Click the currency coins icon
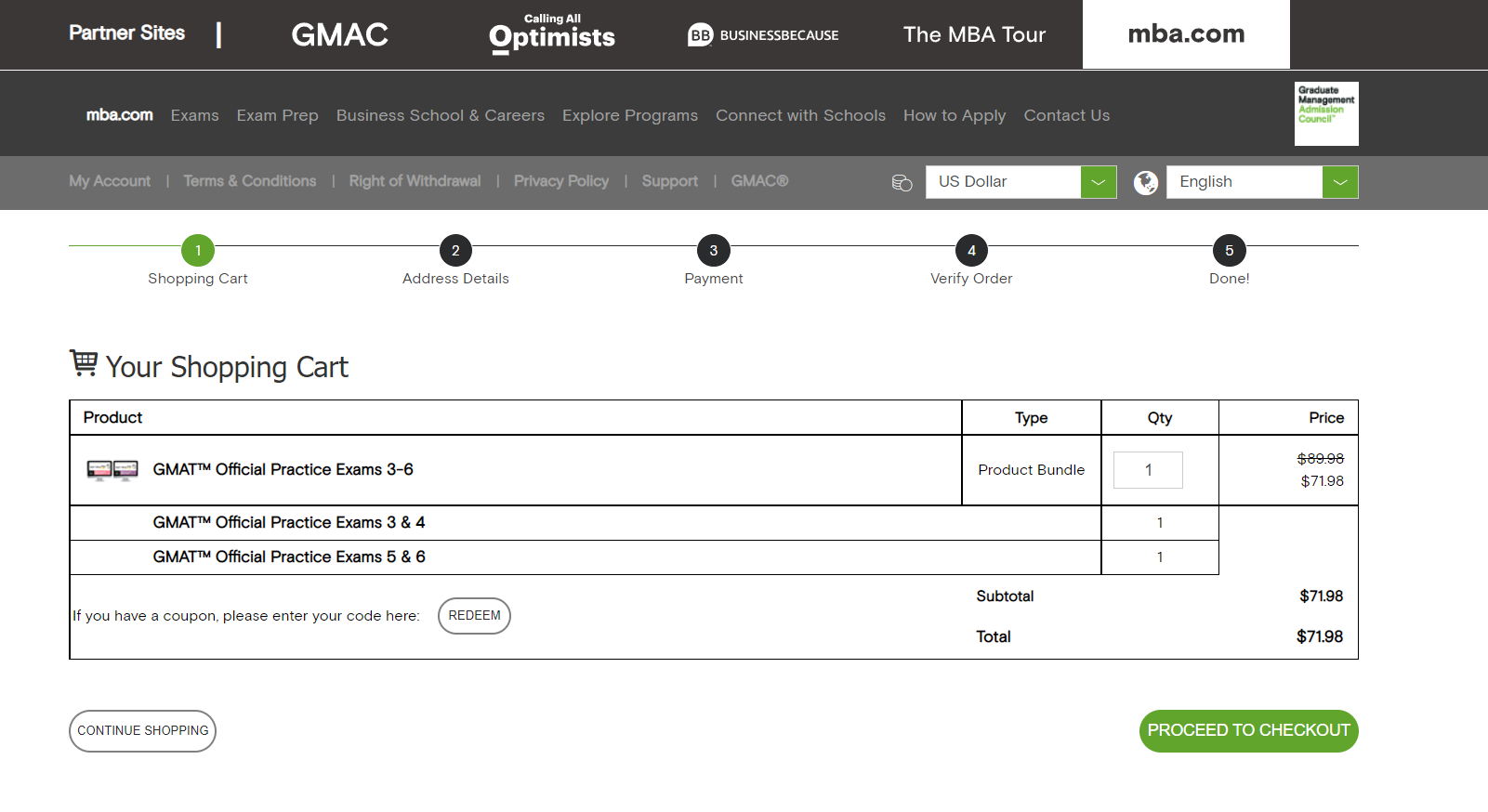 [902, 183]
